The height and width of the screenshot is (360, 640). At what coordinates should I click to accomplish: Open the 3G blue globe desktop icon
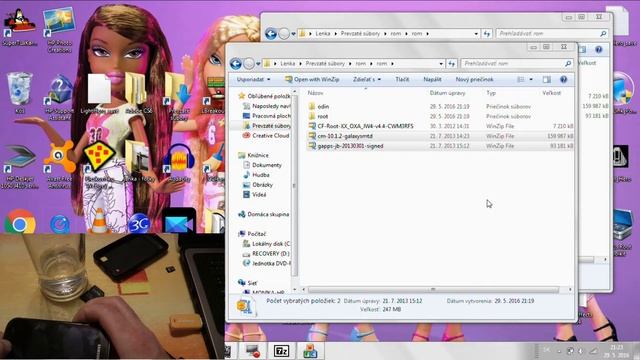point(139,223)
